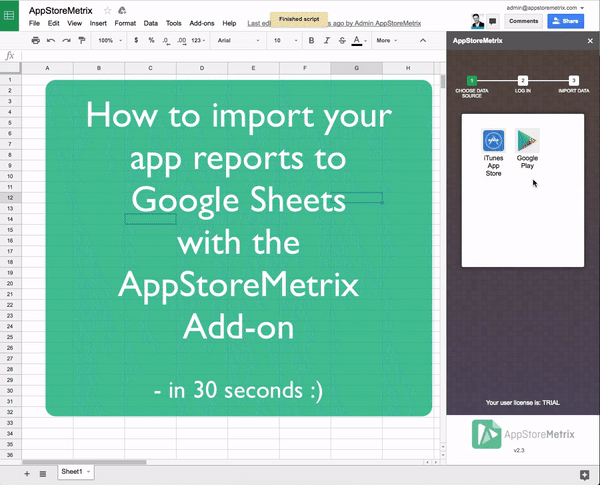
Task: Click the Comments button
Action: (523, 21)
